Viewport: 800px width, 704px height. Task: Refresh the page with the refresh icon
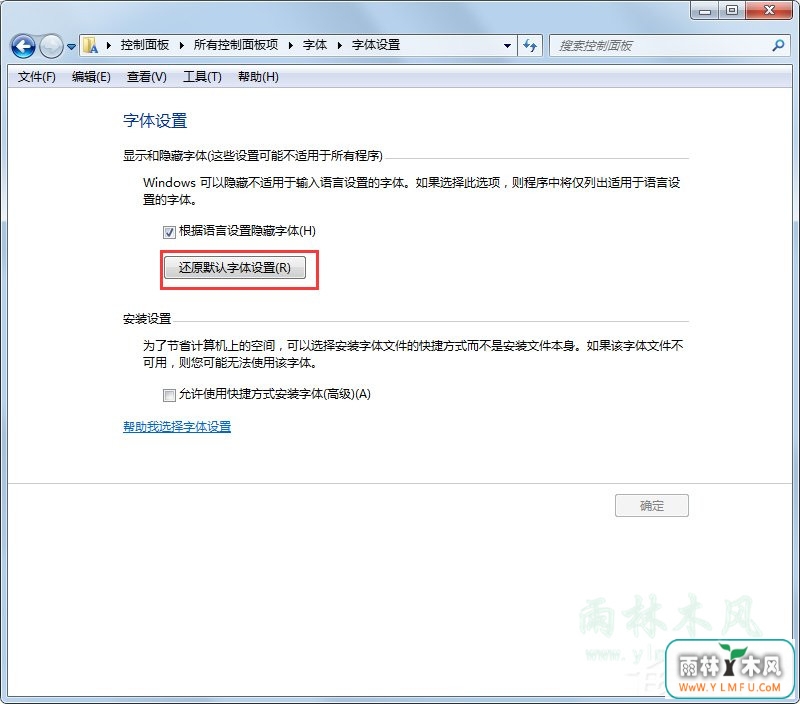point(530,46)
